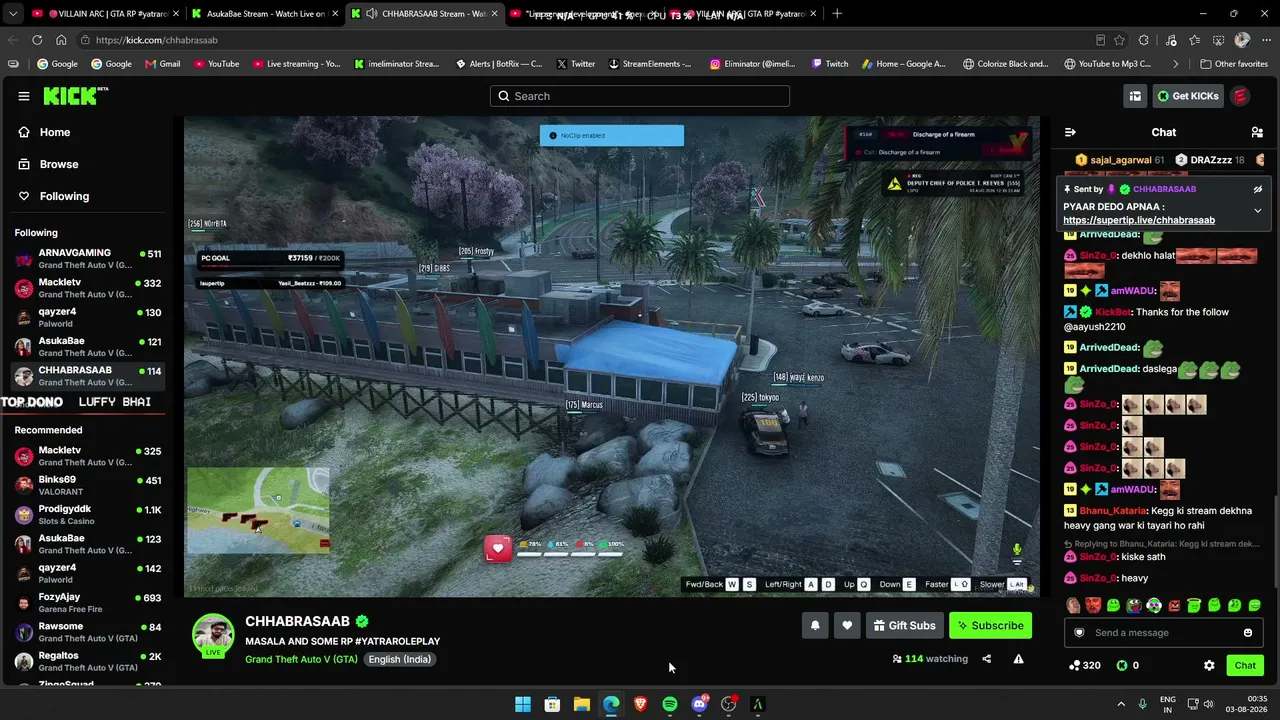Image resolution: width=1280 pixels, height=720 pixels.
Task: Open the tab actions dropdown menu
Action: click(12, 14)
